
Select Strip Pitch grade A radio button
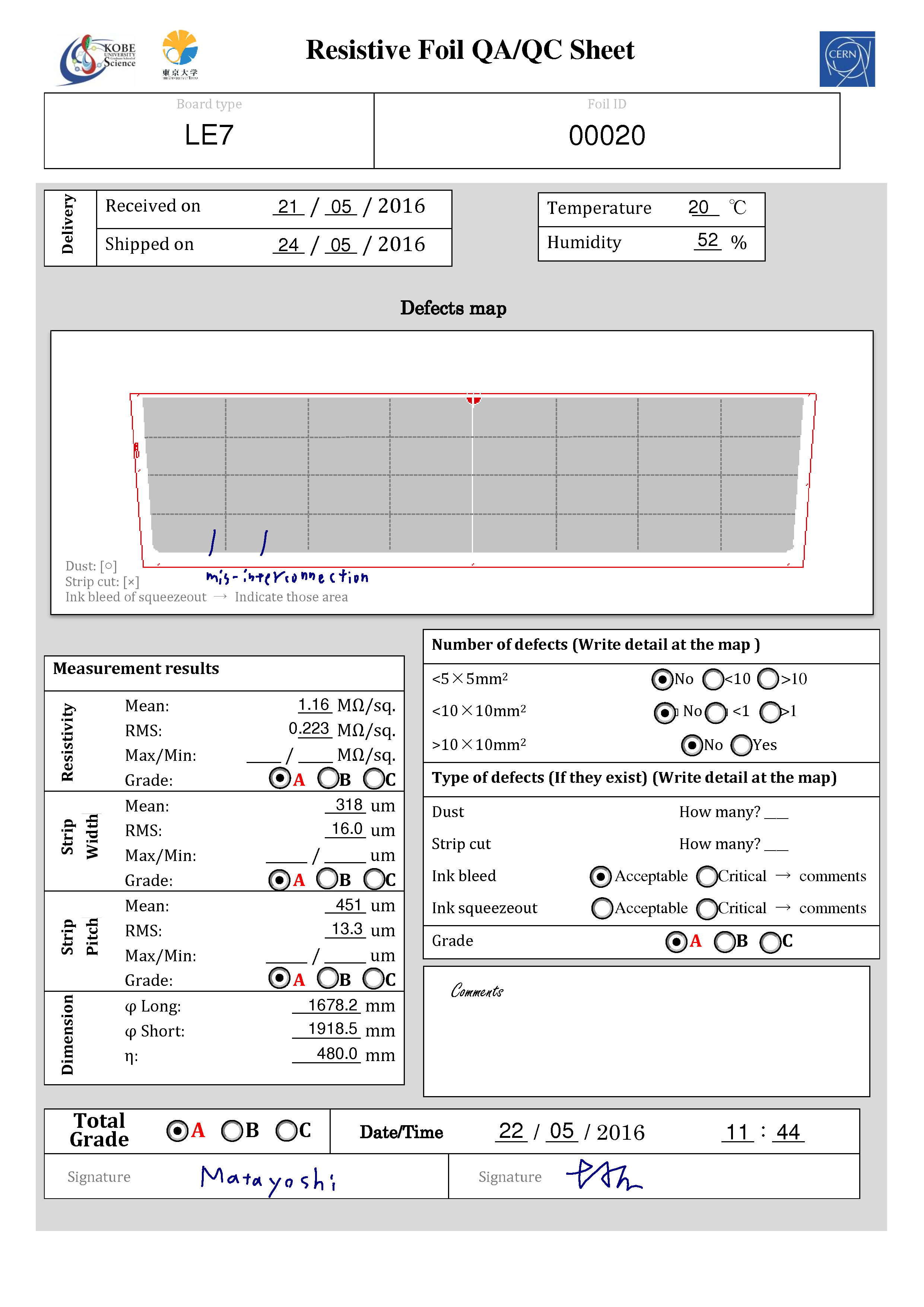coord(279,978)
